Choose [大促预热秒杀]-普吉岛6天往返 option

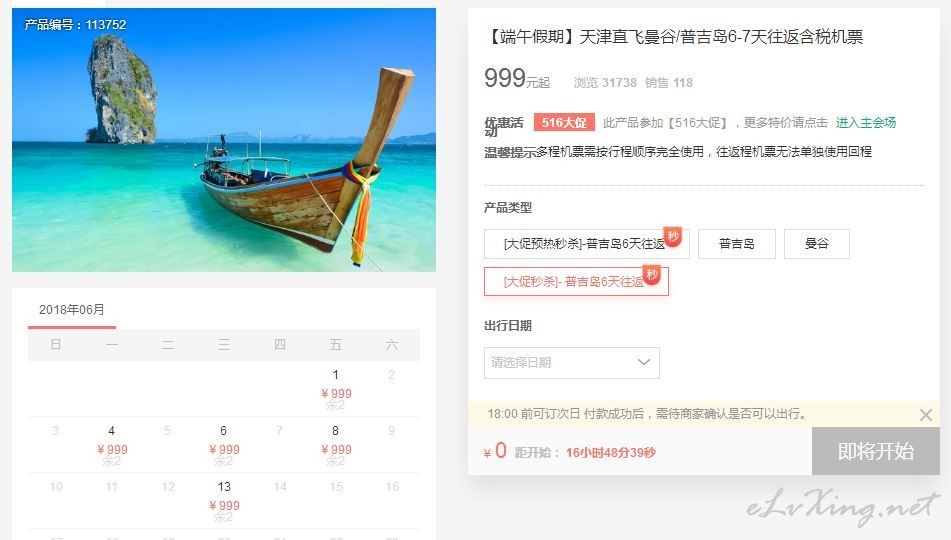pos(586,244)
